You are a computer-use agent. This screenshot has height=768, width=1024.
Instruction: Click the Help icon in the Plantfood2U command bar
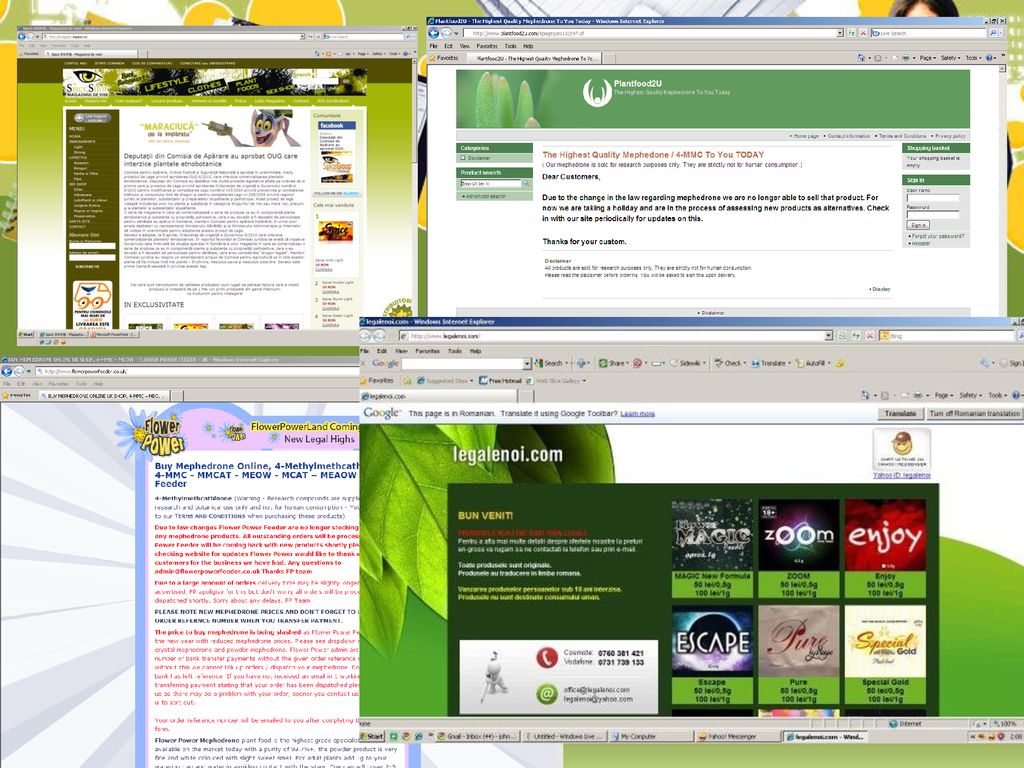point(989,58)
